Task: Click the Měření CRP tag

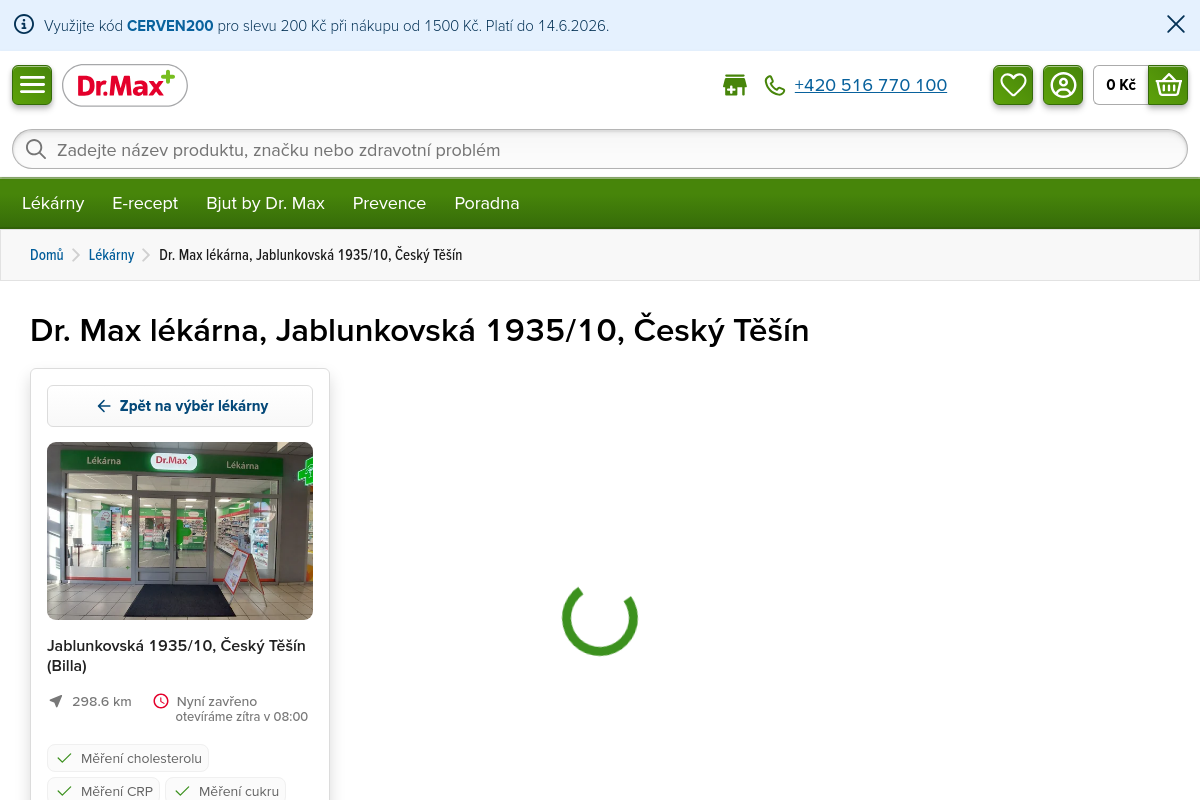Action: pos(104,791)
